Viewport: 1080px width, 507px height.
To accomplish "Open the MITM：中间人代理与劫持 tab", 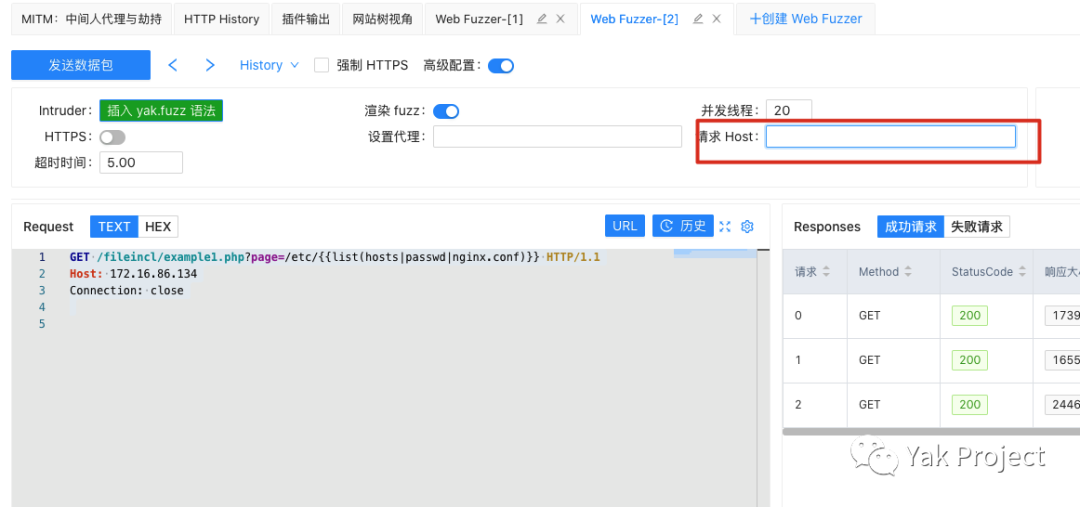I will pos(91,19).
